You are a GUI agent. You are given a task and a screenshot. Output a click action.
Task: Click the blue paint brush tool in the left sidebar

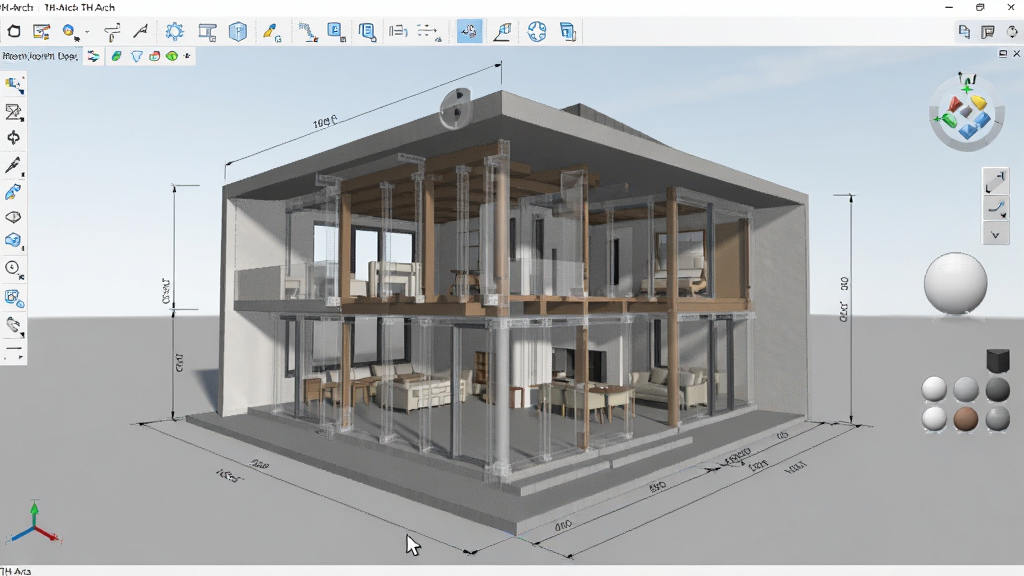13,192
